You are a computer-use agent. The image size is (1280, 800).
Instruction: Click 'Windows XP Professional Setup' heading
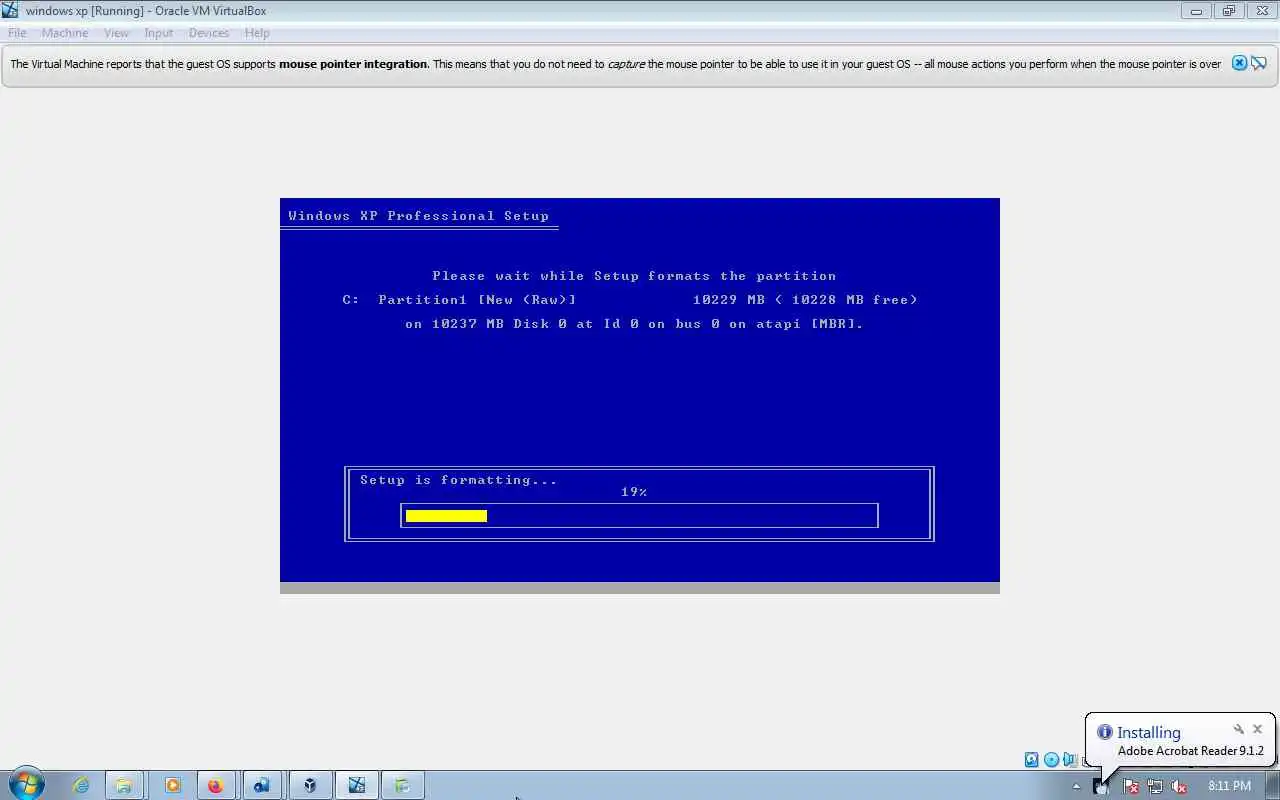click(418, 215)
